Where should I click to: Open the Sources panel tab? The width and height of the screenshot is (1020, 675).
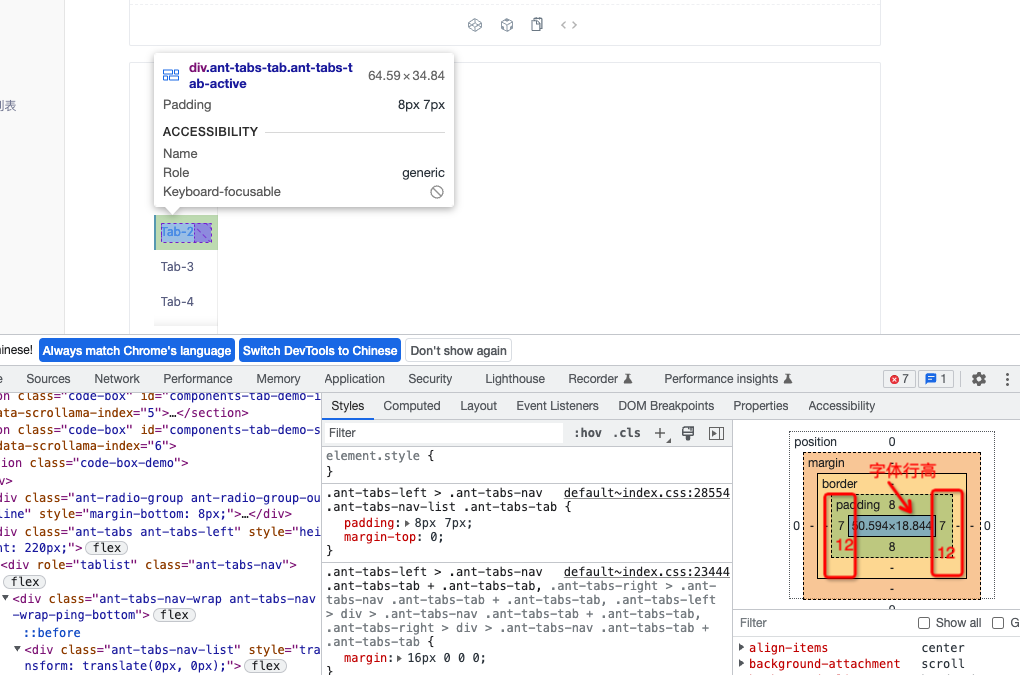[x=48, y=378]
